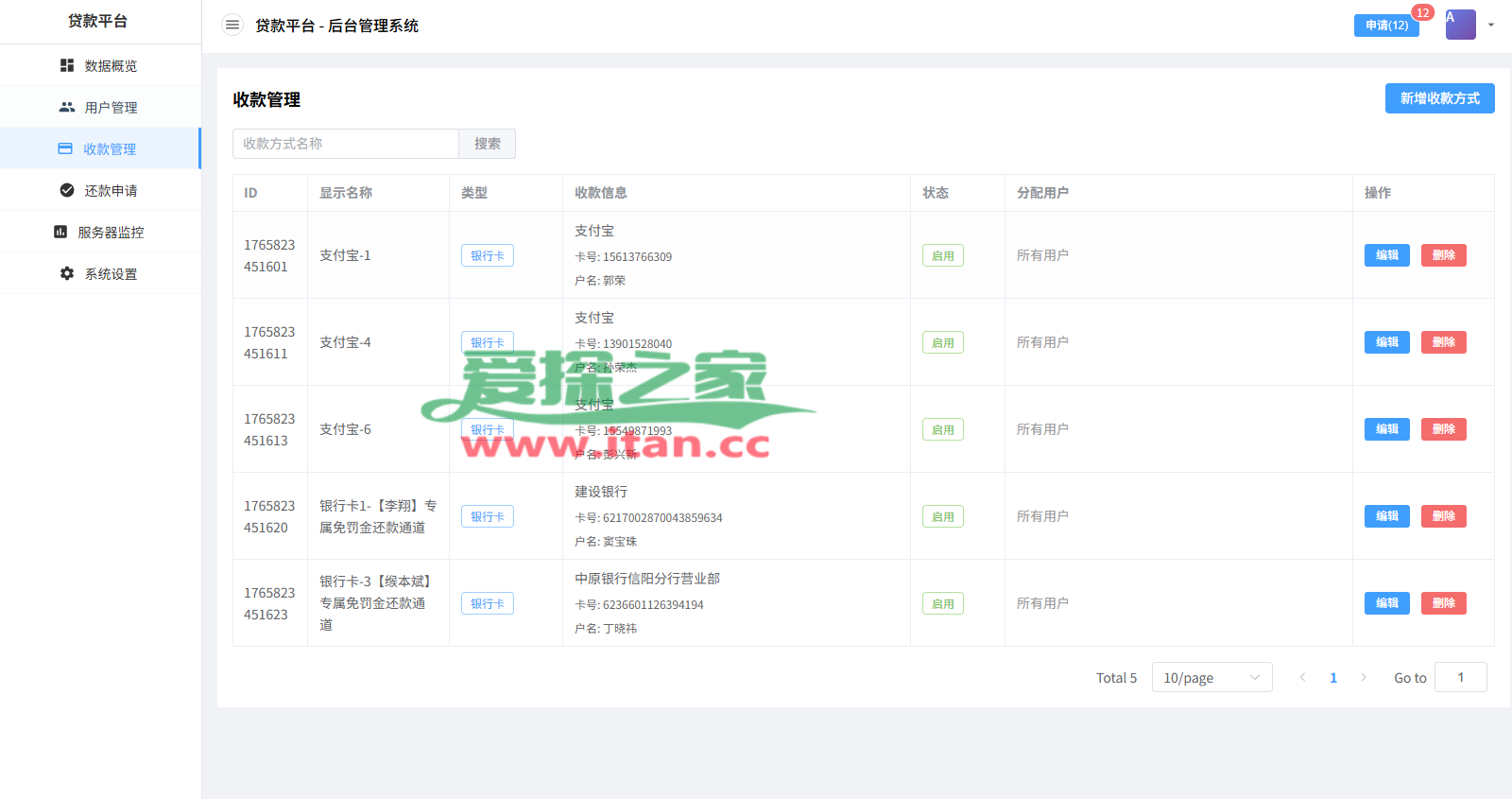Open the 服务器监控 chart icon
This screenshot has width=1512, height=799.
(60, 232)
